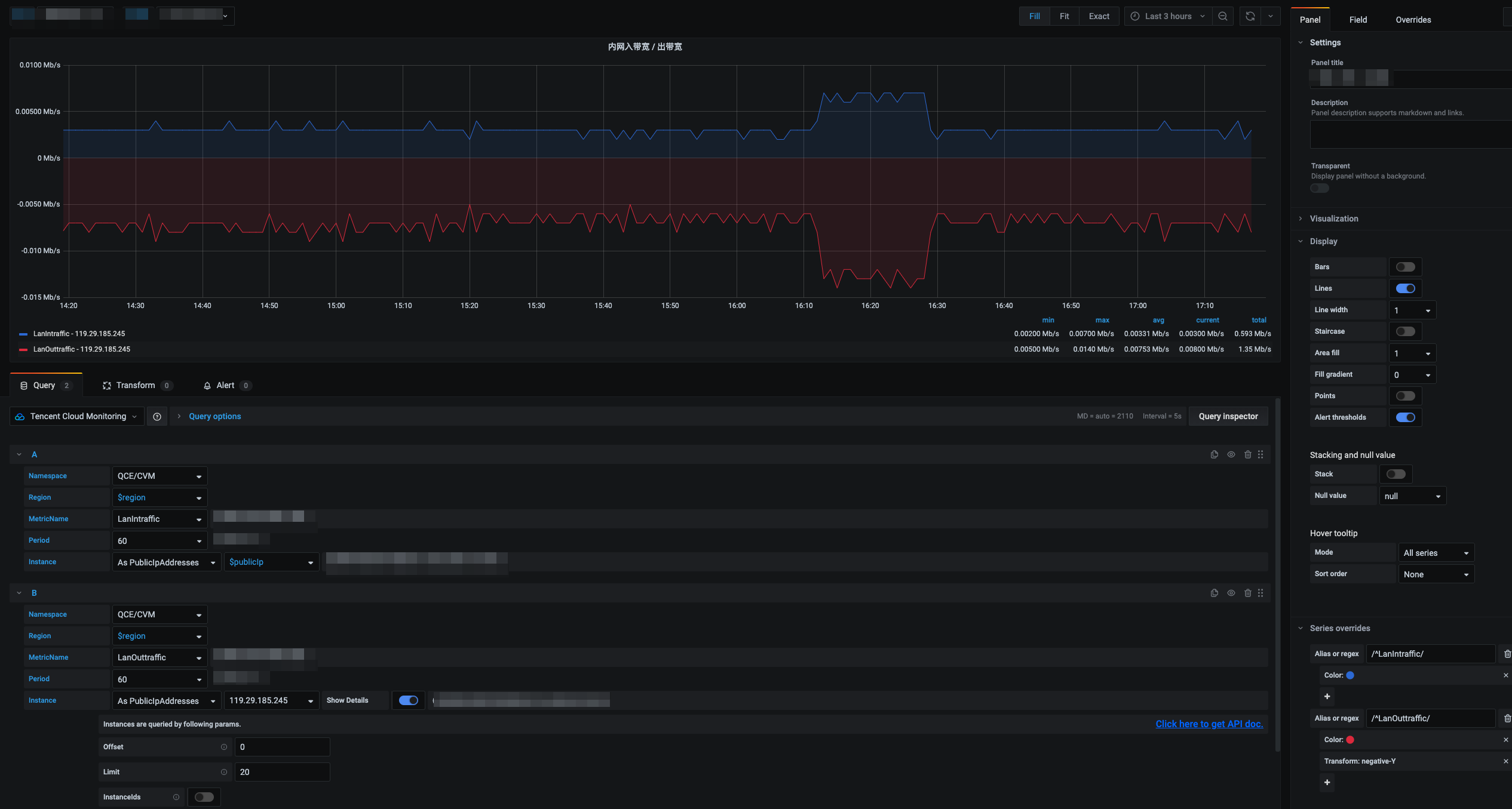1512x809 pixels.
Task: Delete query A using trash icon
Action: 1247,454
